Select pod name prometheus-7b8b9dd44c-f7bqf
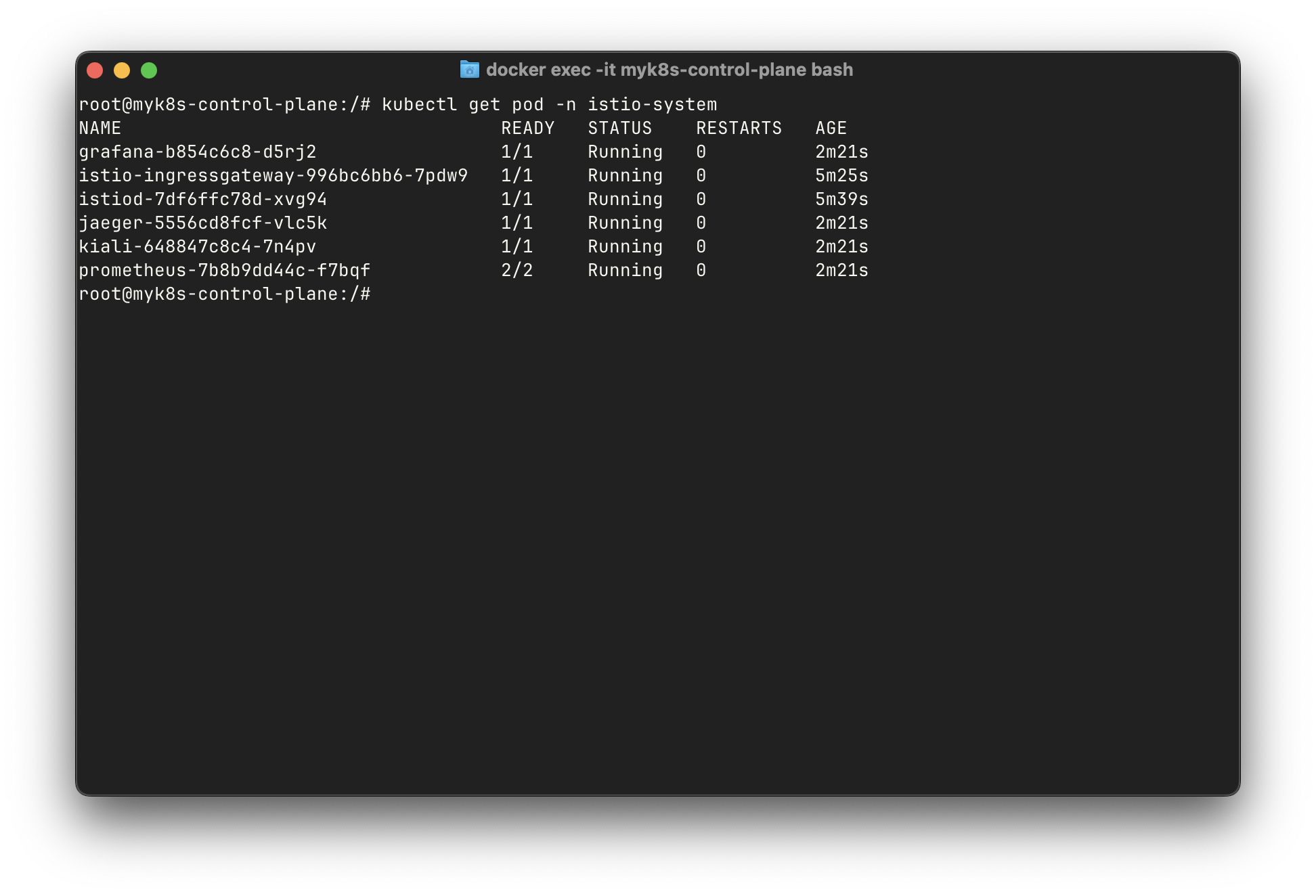Screen dimensions: 1316x896 [x=225, y=271]
